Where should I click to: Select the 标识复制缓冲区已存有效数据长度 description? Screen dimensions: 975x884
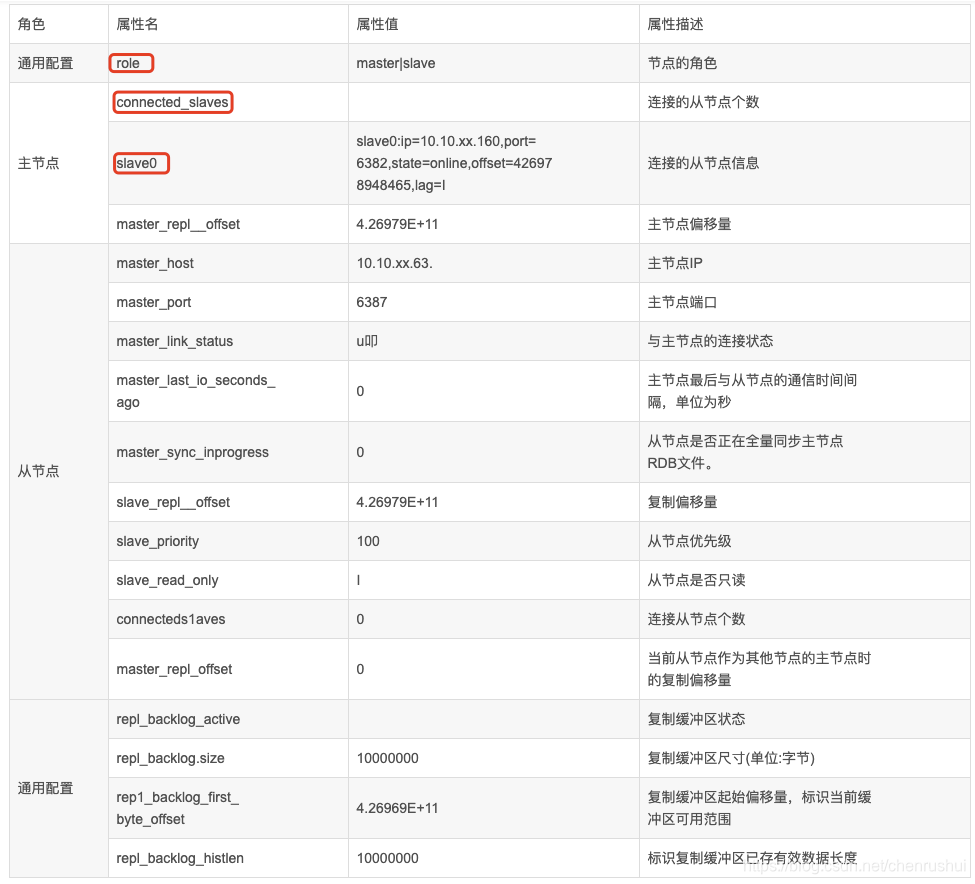752,859
